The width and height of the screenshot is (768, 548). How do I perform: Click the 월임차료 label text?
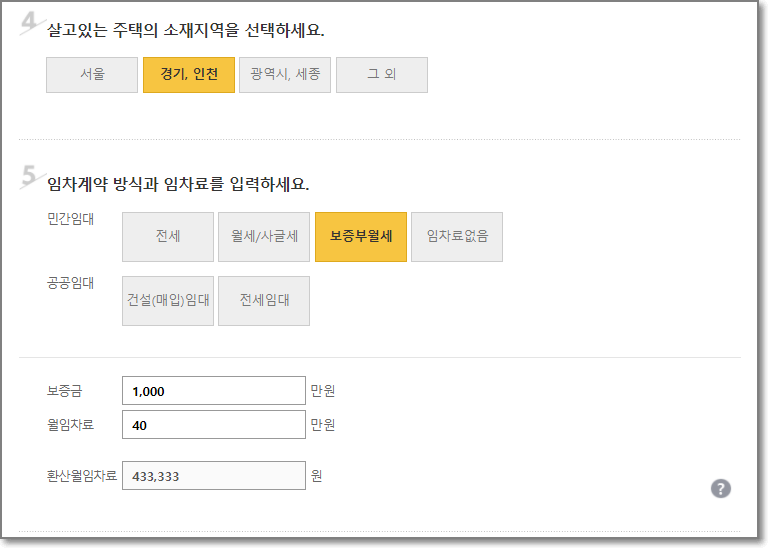(x=70, y=425)
